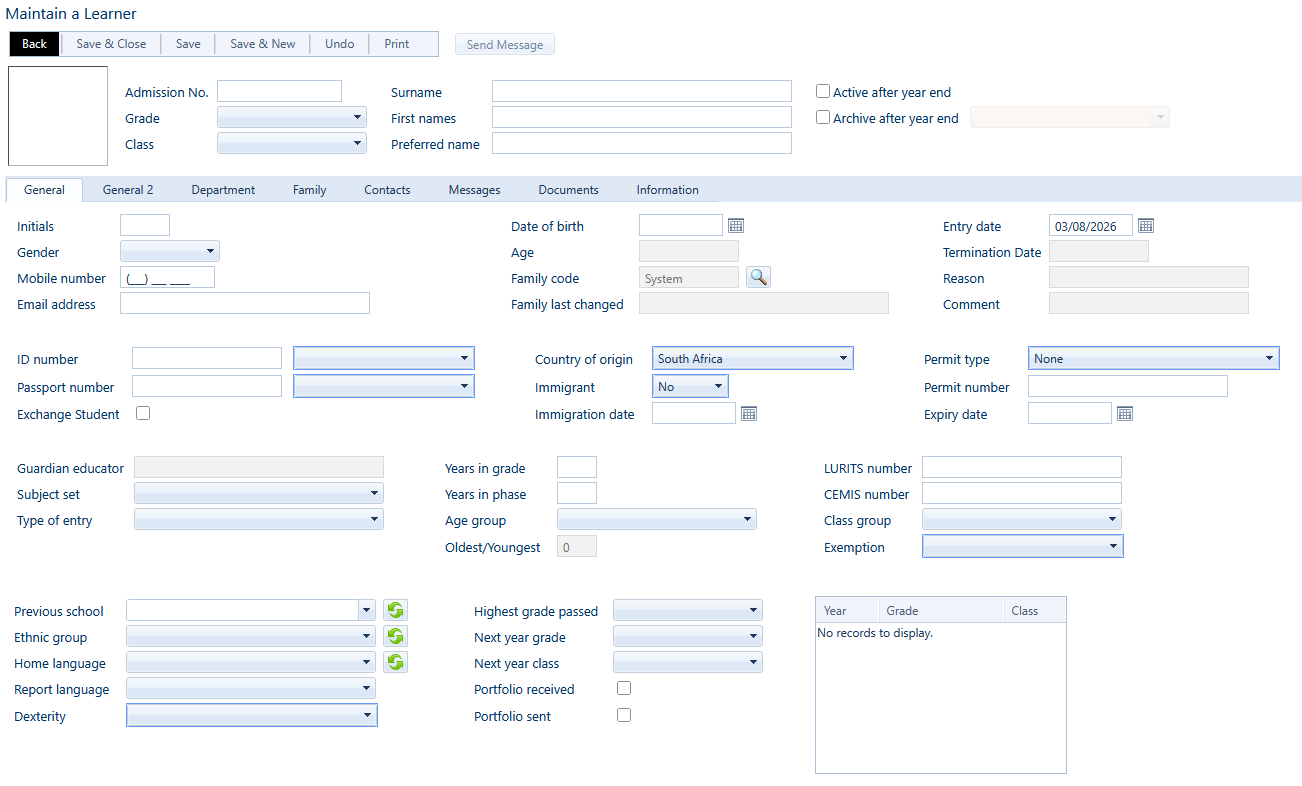Switch to the General 2 tab

tap(128, 189)
